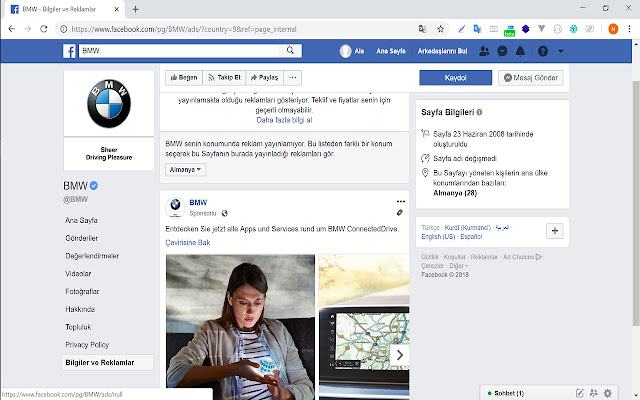Viewport: 640px width, 400px height.
Task: Click Ana Sayfa in top header
Action: (391, 51)
